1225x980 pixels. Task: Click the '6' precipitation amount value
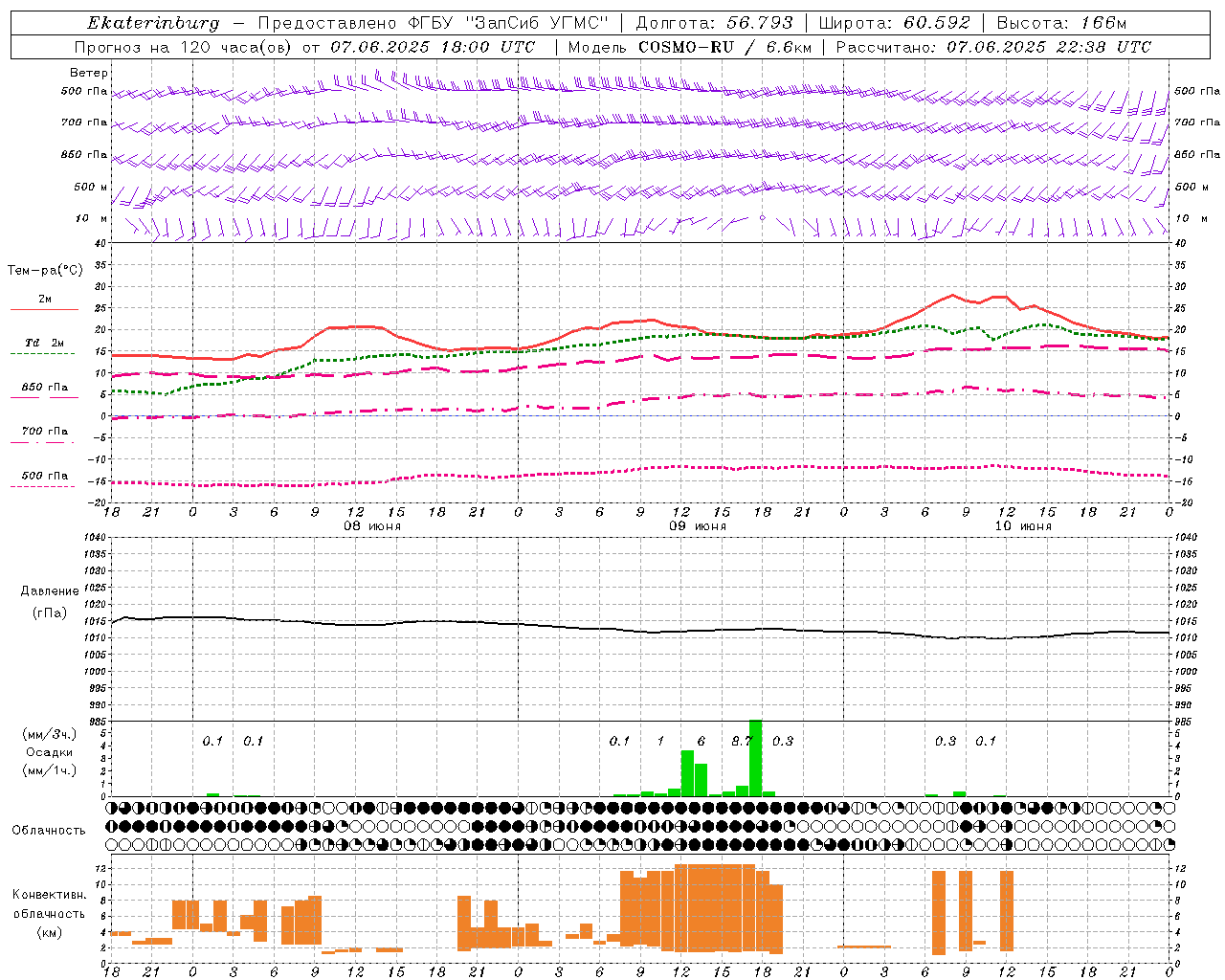[702, 742]
